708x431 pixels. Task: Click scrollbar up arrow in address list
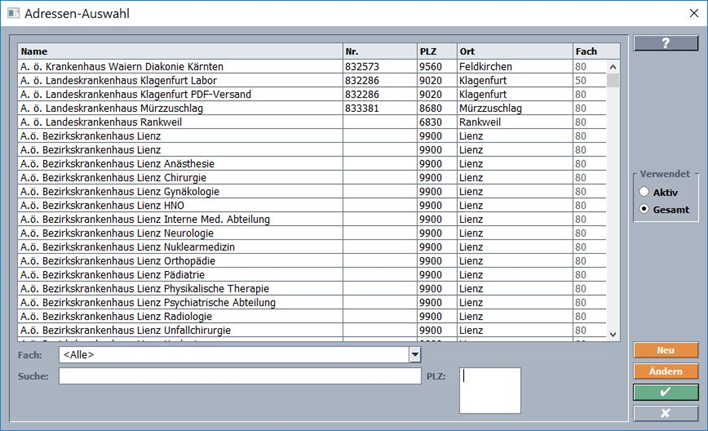point(613,67)
